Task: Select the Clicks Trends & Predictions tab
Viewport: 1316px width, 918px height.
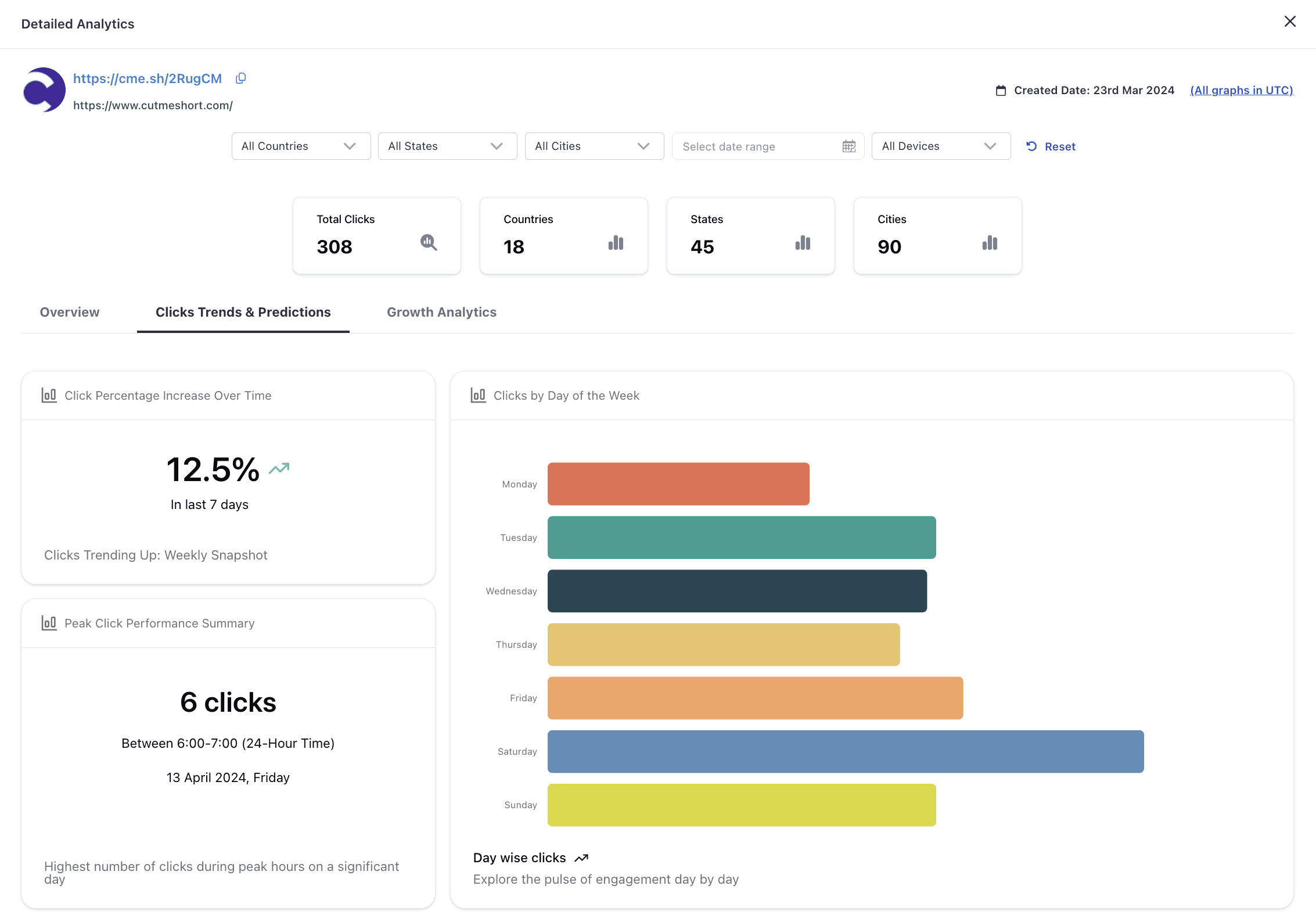Action: (243, 312)
